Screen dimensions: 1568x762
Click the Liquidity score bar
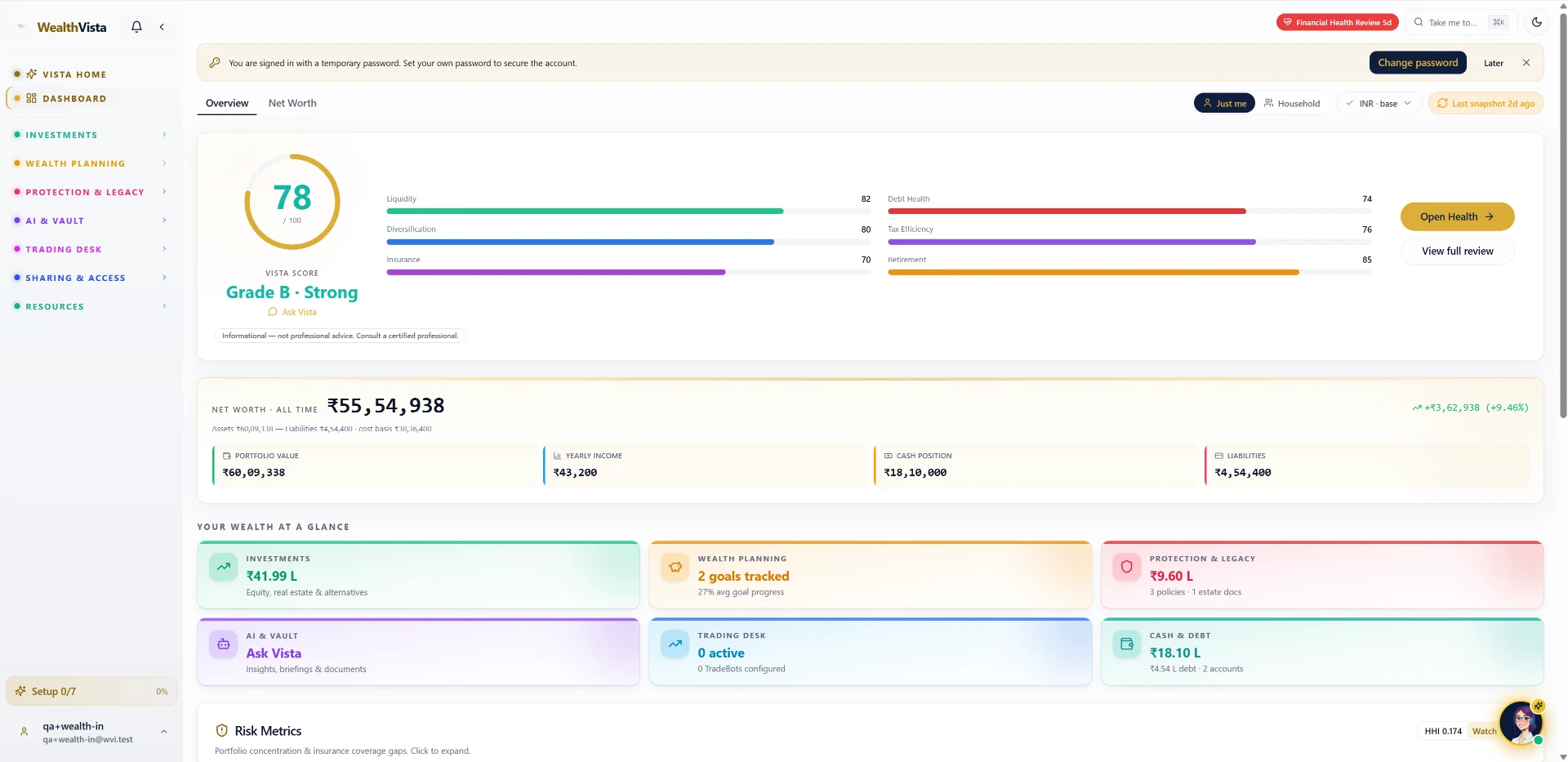pos(628,211)
